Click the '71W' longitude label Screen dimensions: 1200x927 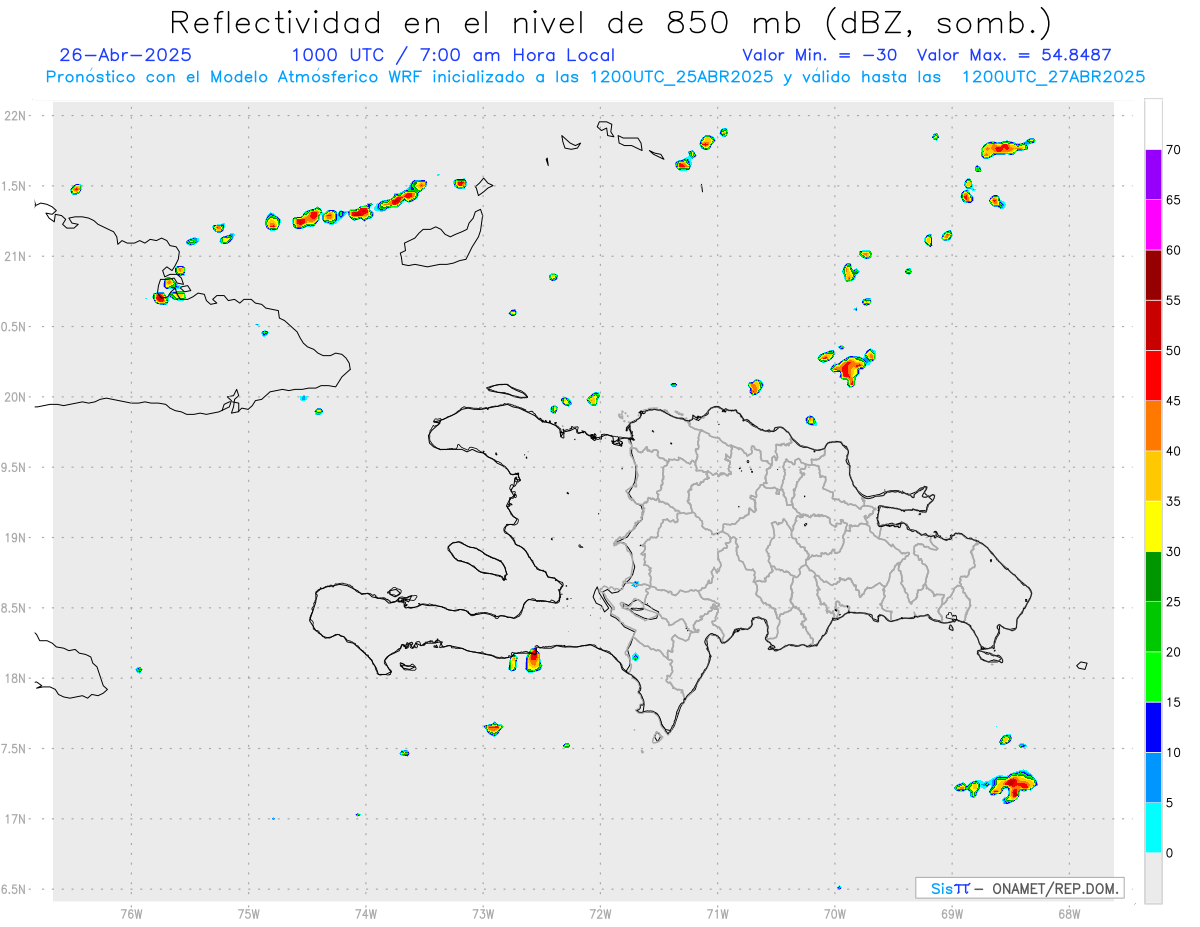[717, 913]
